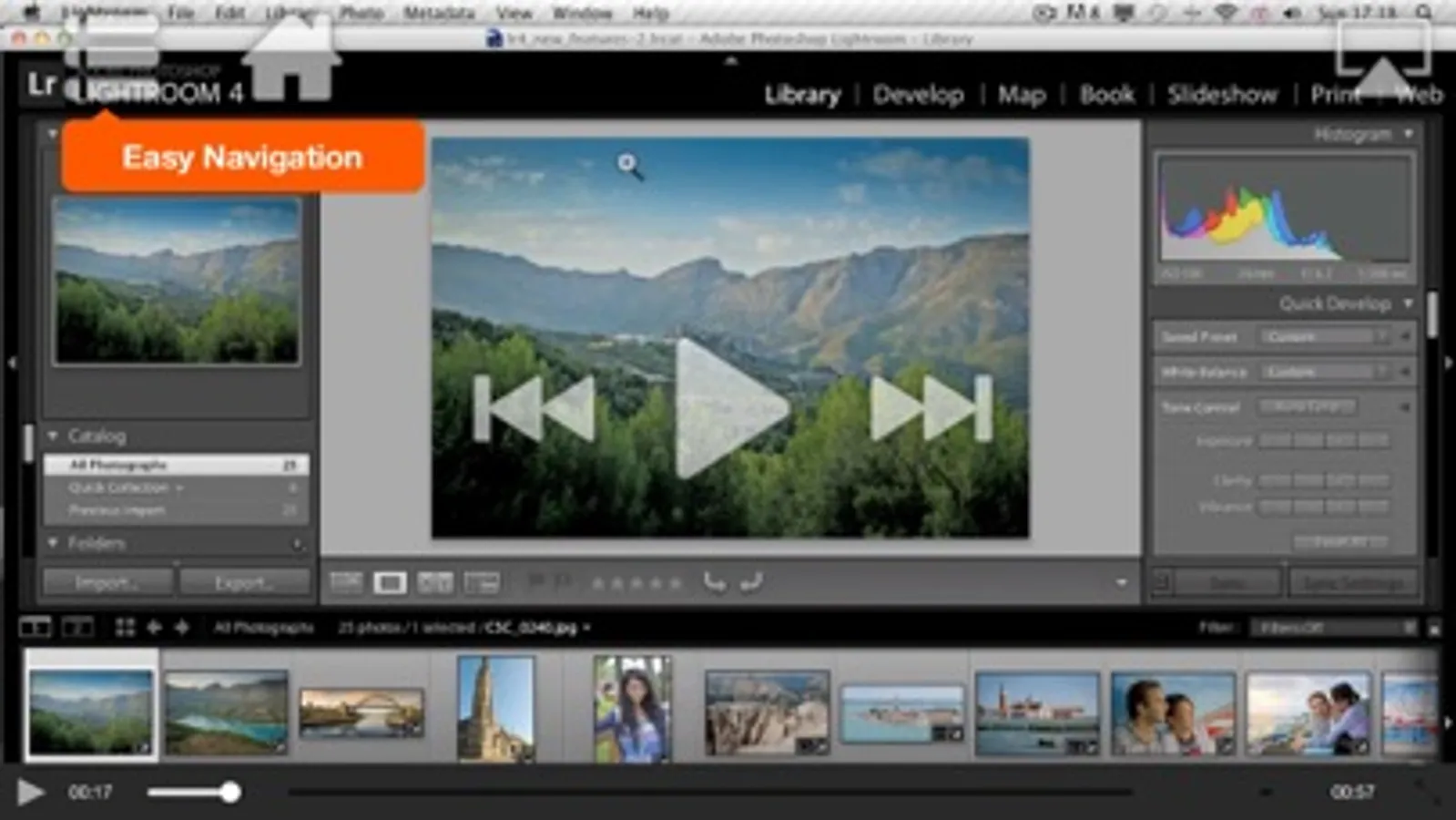The image size is (1456, 820).
Task: Switch to the Library module
Action: (x=802, y=95)
